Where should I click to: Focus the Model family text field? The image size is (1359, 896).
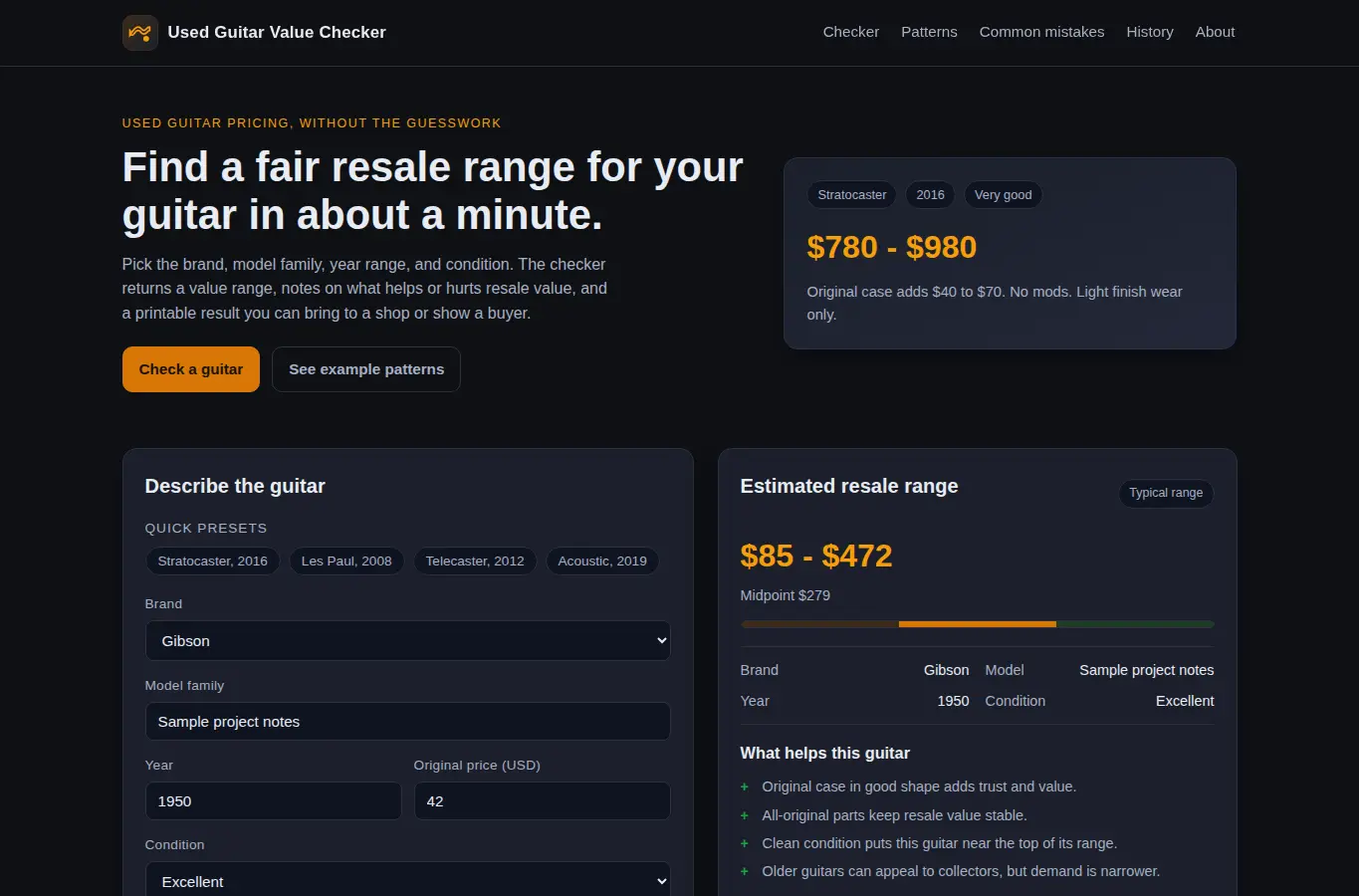408,722
